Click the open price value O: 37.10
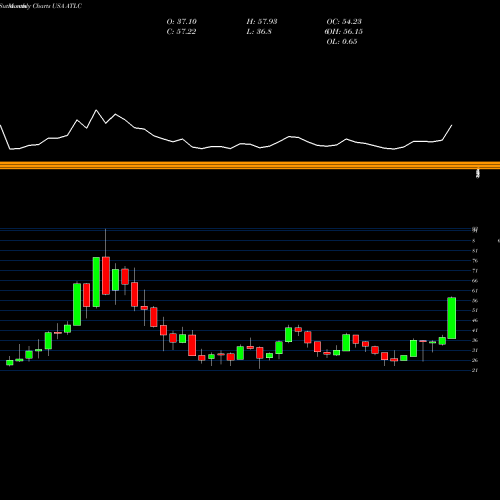This screenshot has width=500, height=500. 182,22
